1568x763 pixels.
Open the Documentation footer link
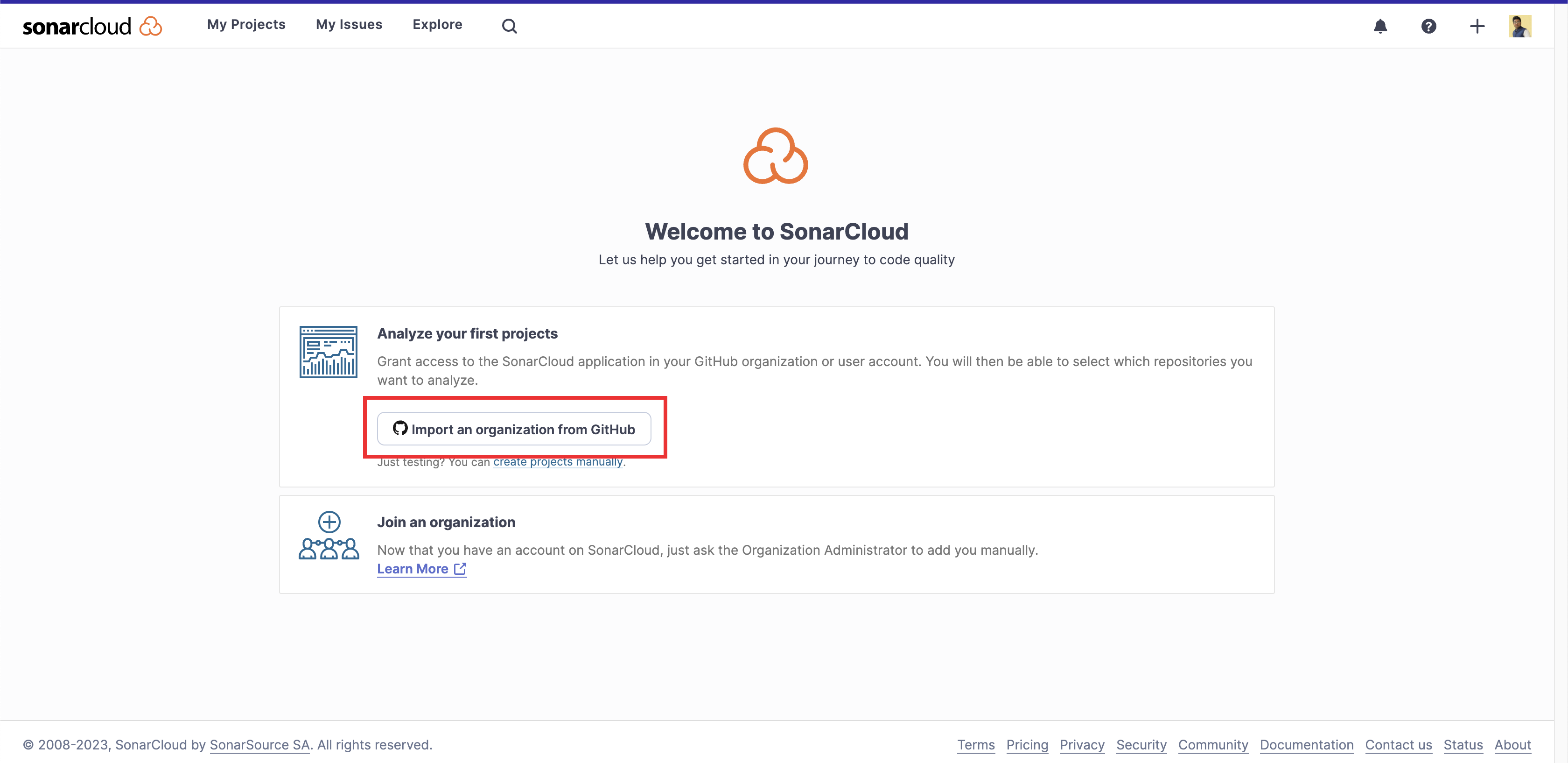[x=1306, y=745]
